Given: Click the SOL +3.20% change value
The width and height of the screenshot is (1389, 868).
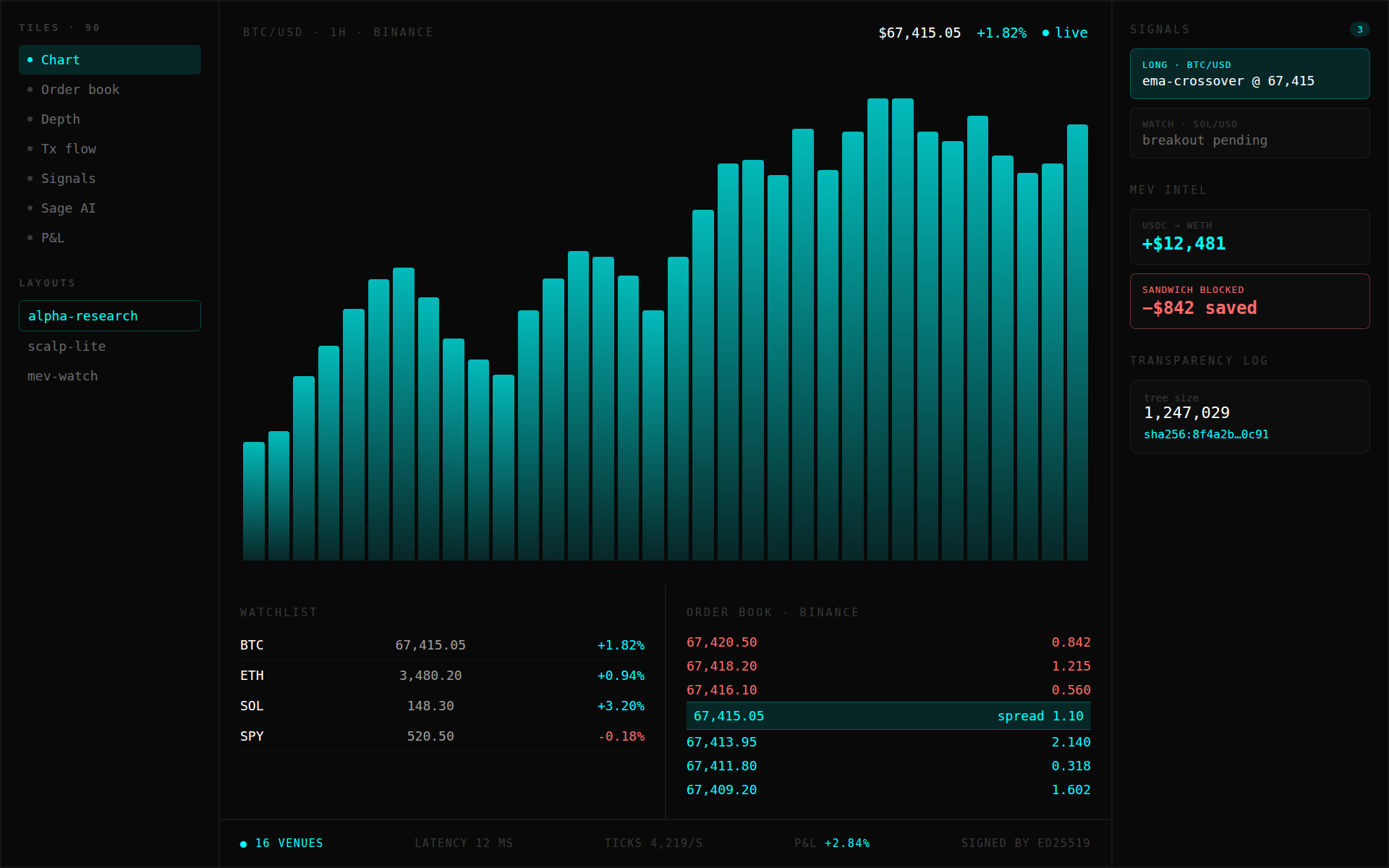Looking at the screenshot, I should (x=621, y=706).
